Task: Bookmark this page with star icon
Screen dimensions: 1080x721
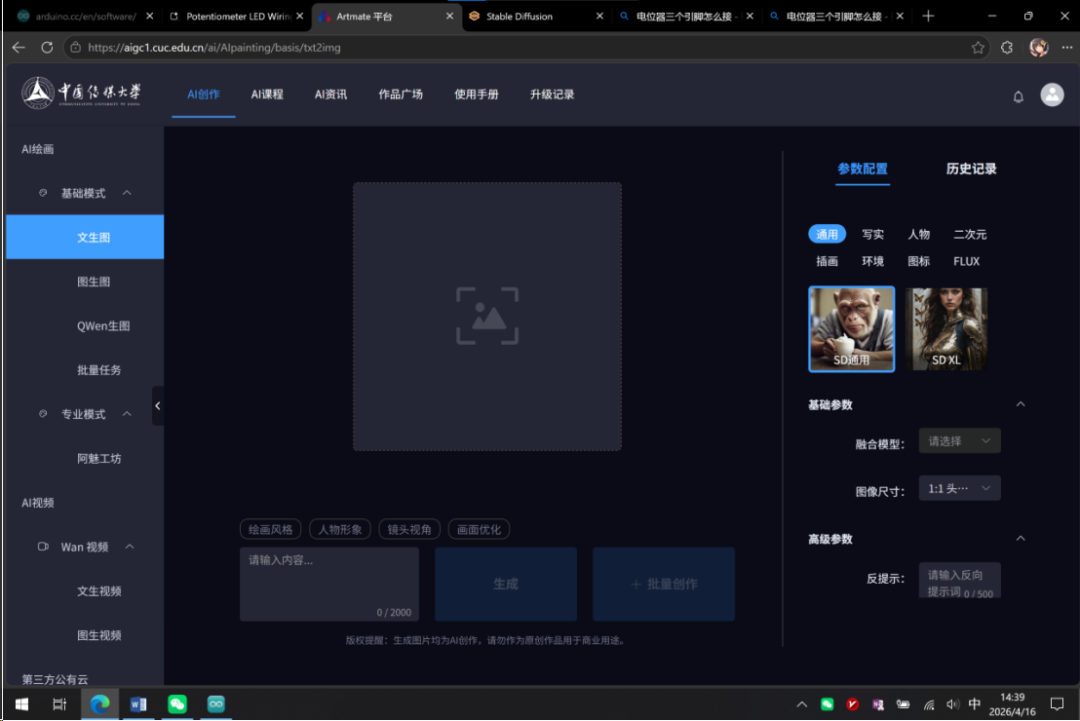Action: tap(977, 48)
